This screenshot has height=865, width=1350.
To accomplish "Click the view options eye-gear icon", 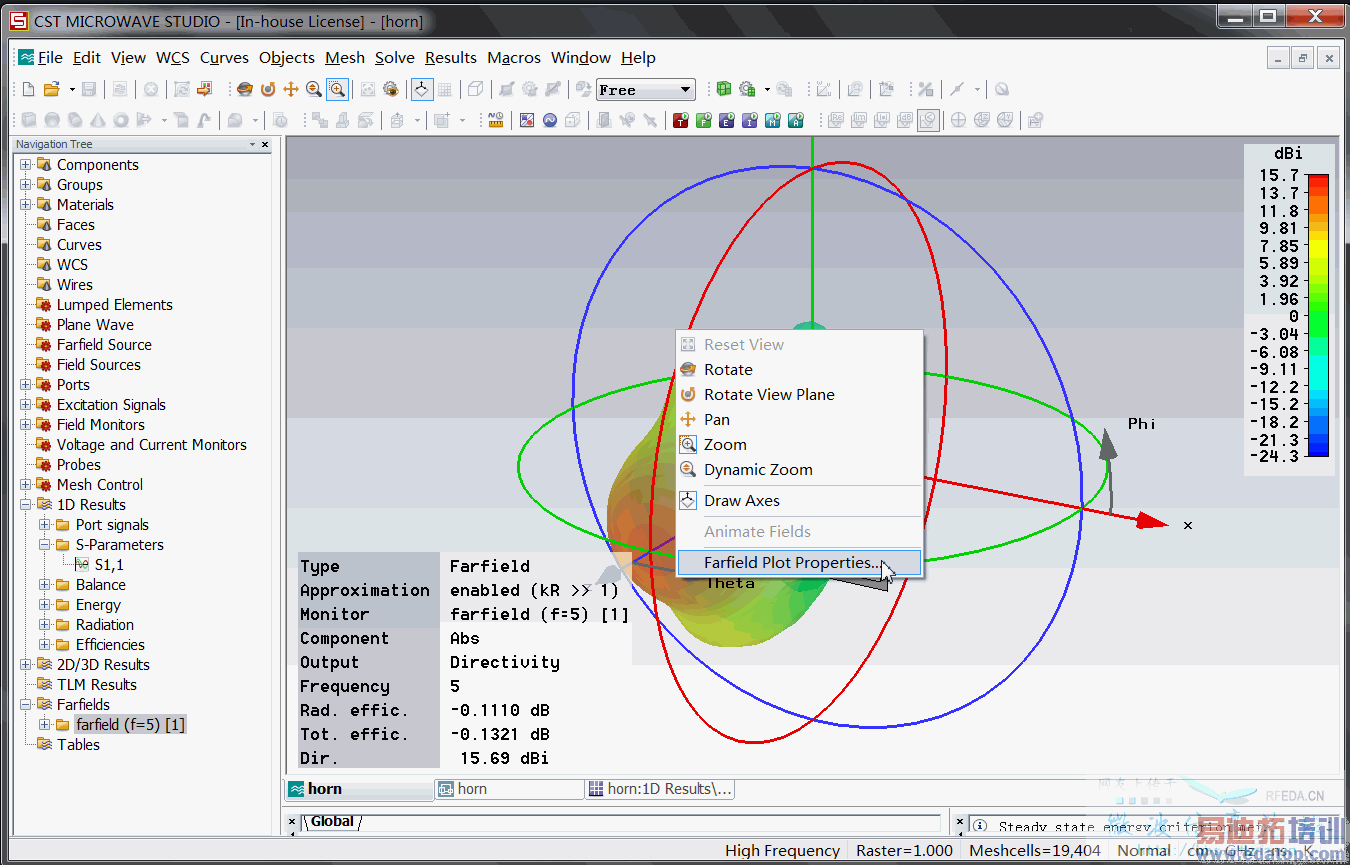I will pyautogui.click(x=391, y=89).
